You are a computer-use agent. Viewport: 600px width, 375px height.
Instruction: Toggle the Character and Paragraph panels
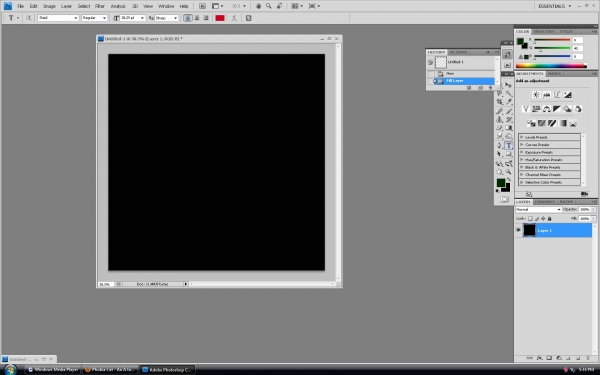point(248,18)
